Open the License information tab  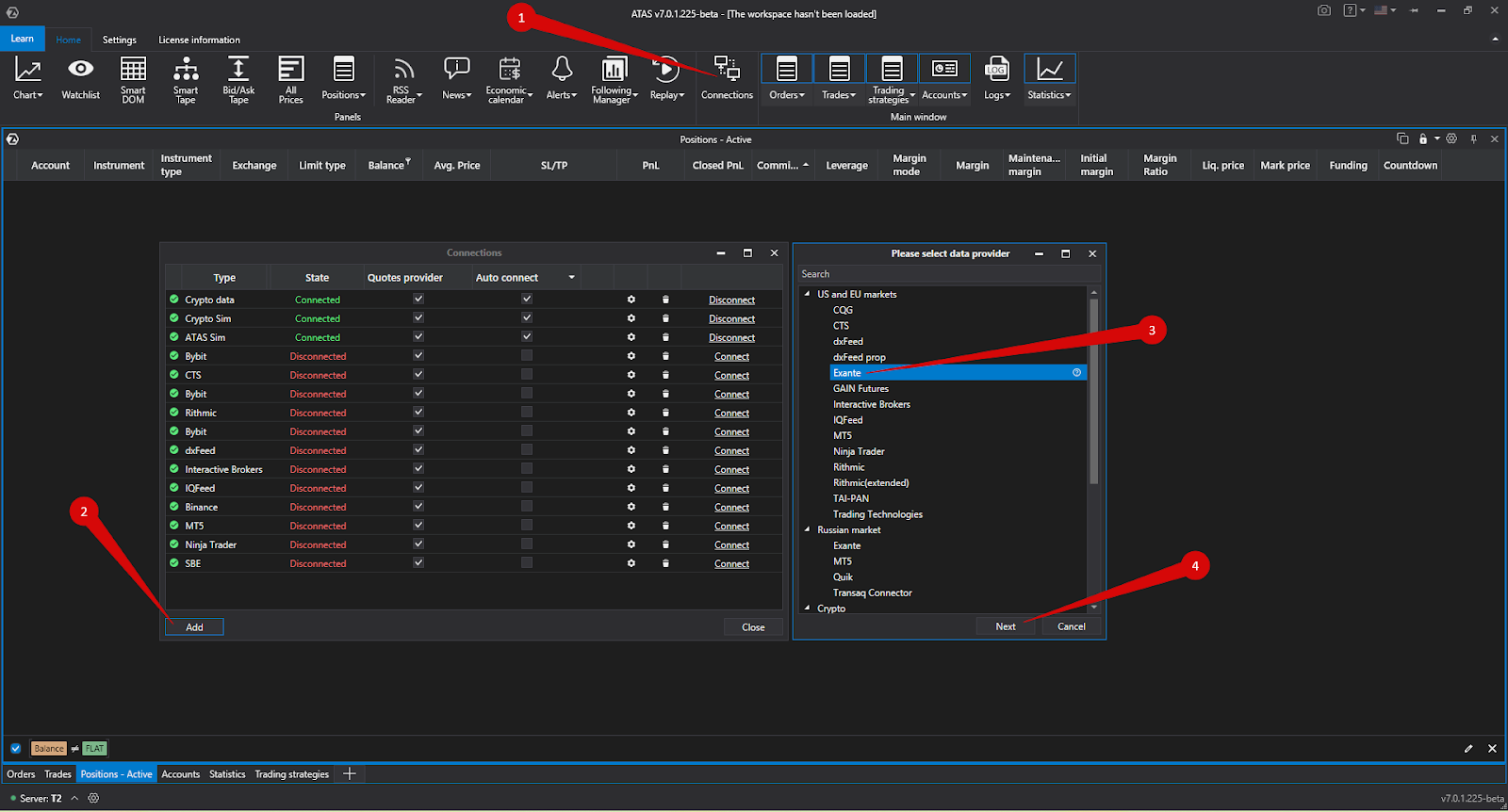[x=199, y=40]
